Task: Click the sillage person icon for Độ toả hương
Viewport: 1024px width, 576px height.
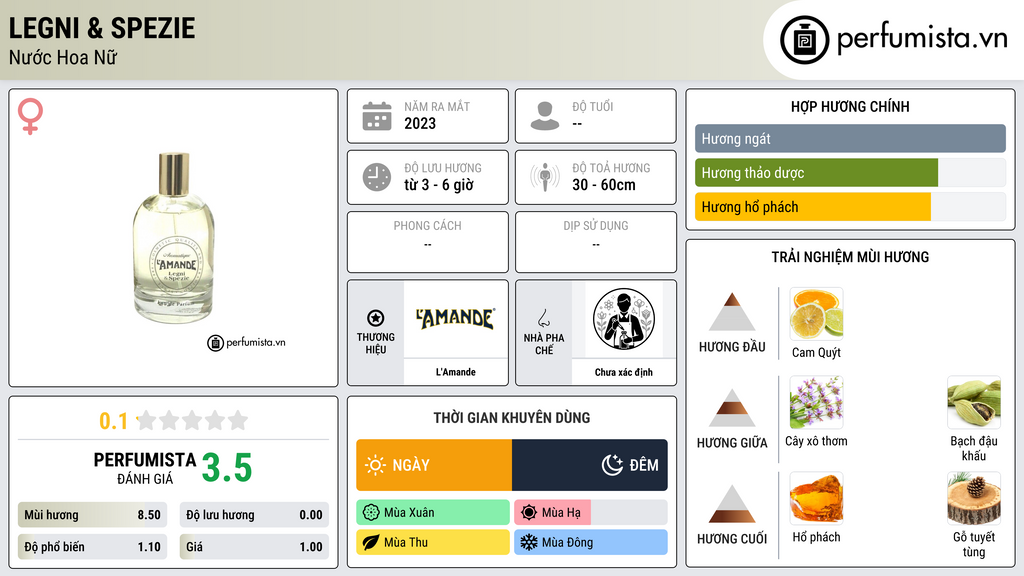Action: point(545,177)
